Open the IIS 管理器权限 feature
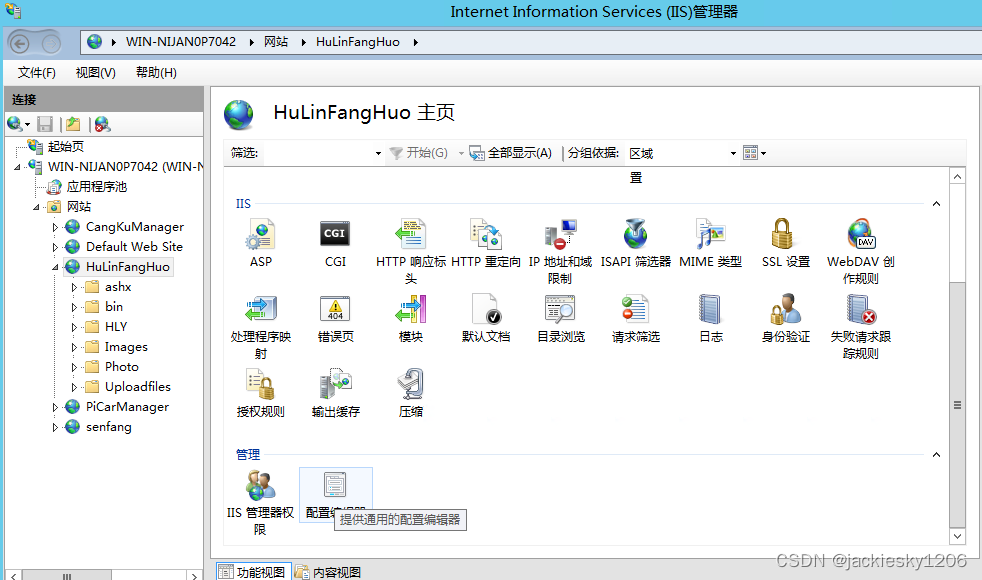This screenshot has width=982, height=580. 258,488
